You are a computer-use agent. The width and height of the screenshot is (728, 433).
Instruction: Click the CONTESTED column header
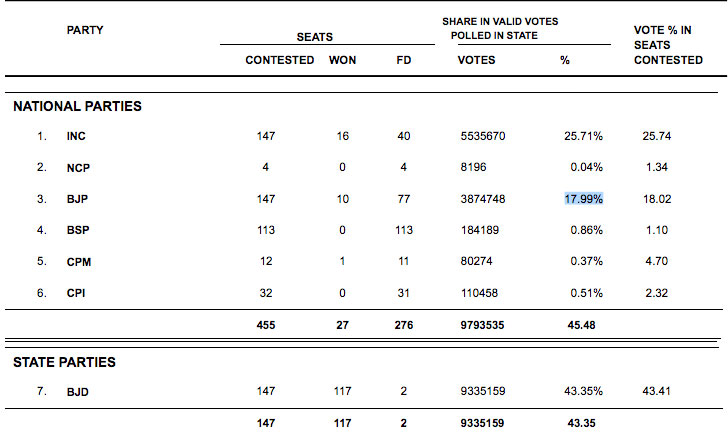(279, 60)
